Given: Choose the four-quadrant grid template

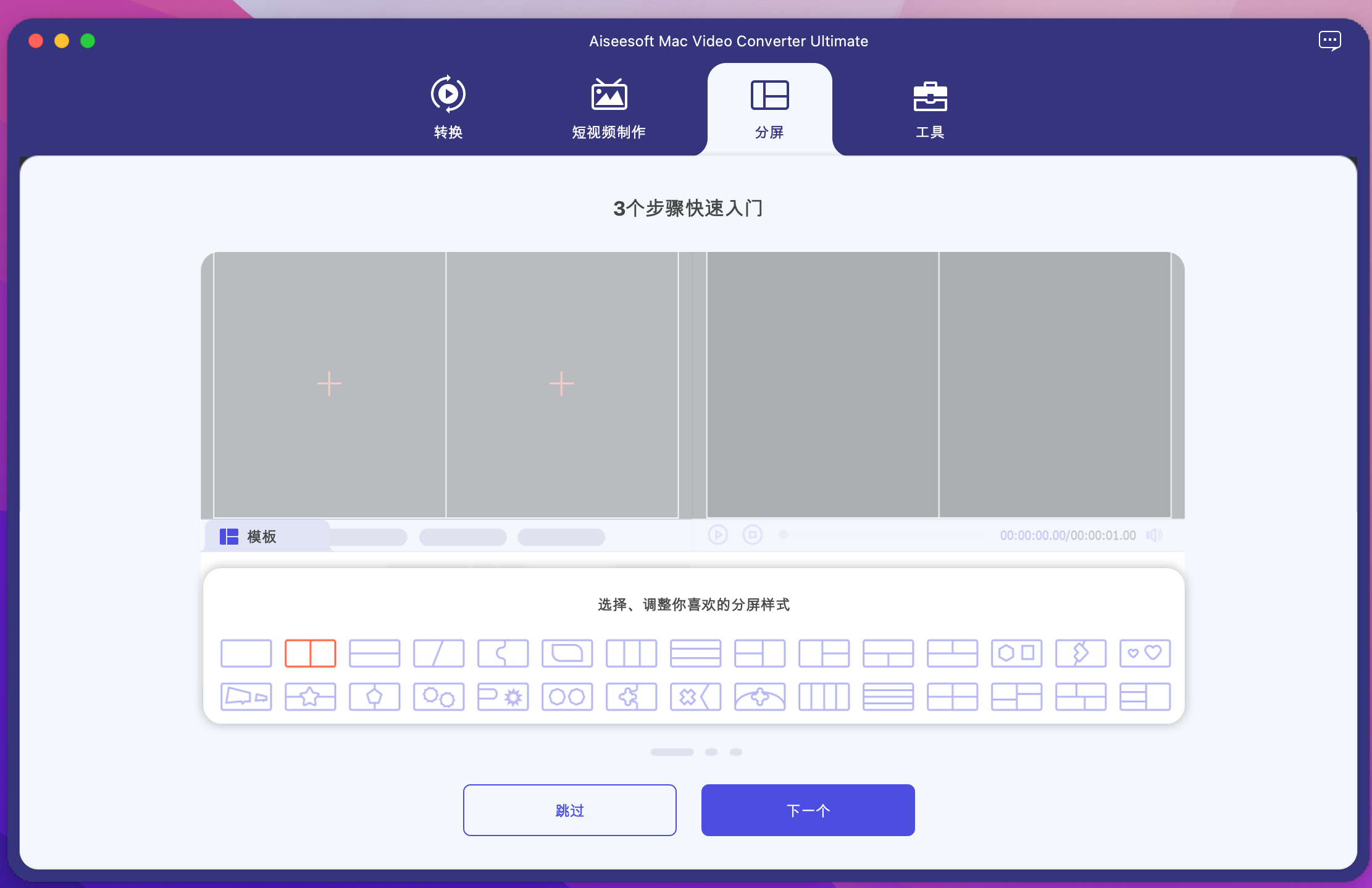Looking at the screenshot, I should point(952,697).
